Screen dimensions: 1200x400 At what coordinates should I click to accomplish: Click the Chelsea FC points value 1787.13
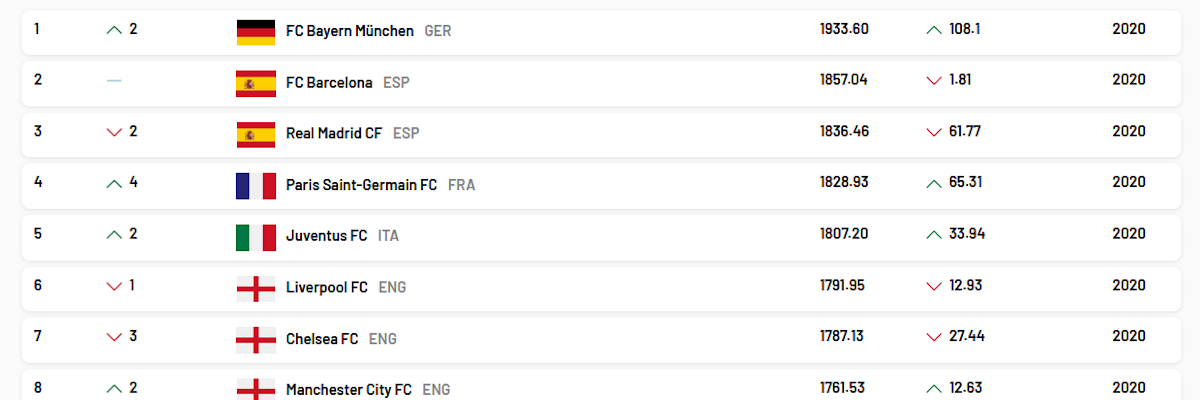(x=842, y=336)
